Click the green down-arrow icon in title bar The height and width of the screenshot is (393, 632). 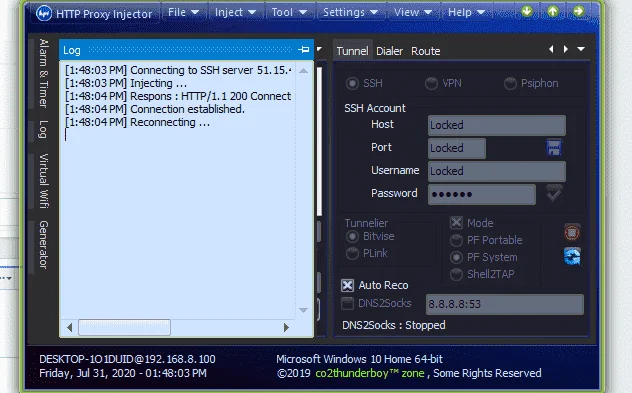click(x=527, y=11)
